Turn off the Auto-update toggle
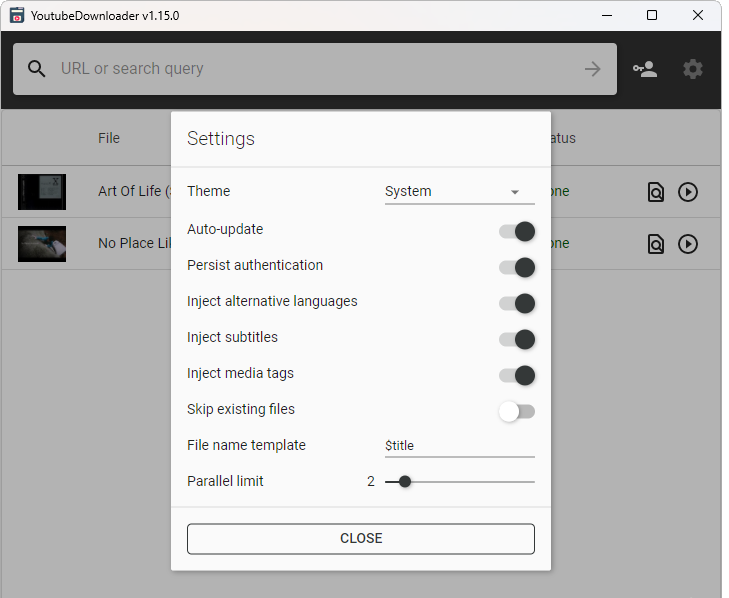The image size is (729, 598). click(517, 231)
